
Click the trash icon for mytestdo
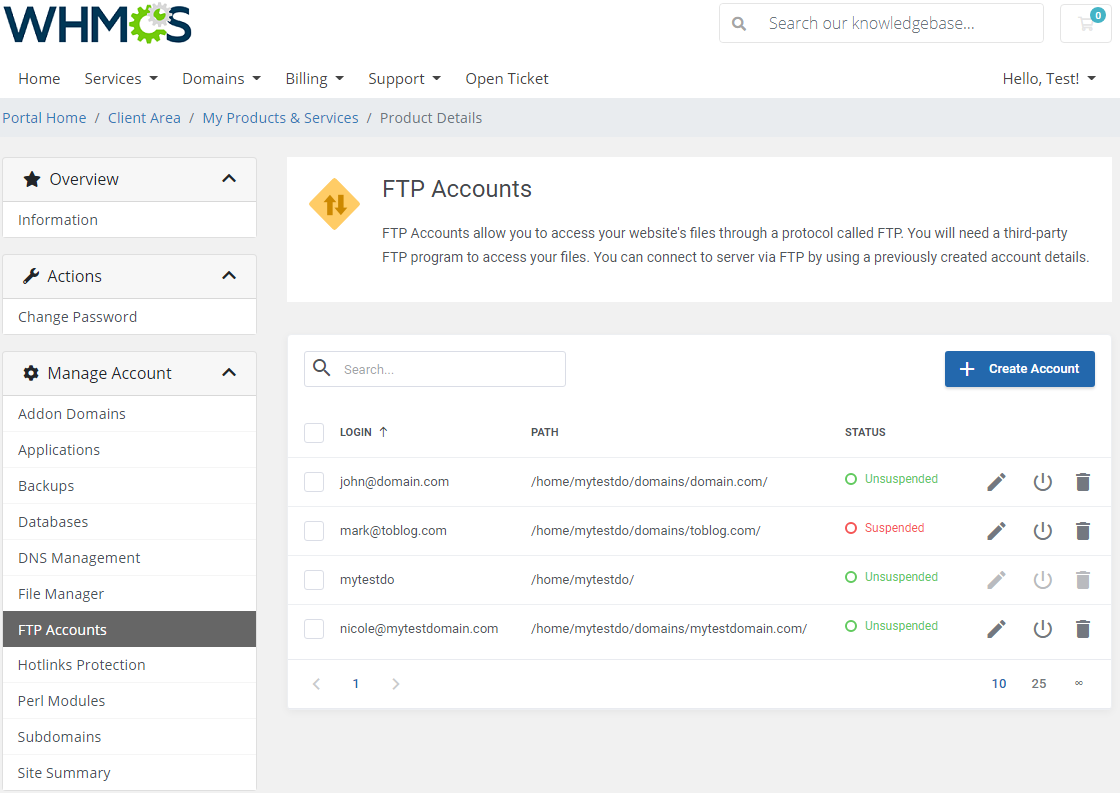pyautogui.click(x=1083, y=580)
